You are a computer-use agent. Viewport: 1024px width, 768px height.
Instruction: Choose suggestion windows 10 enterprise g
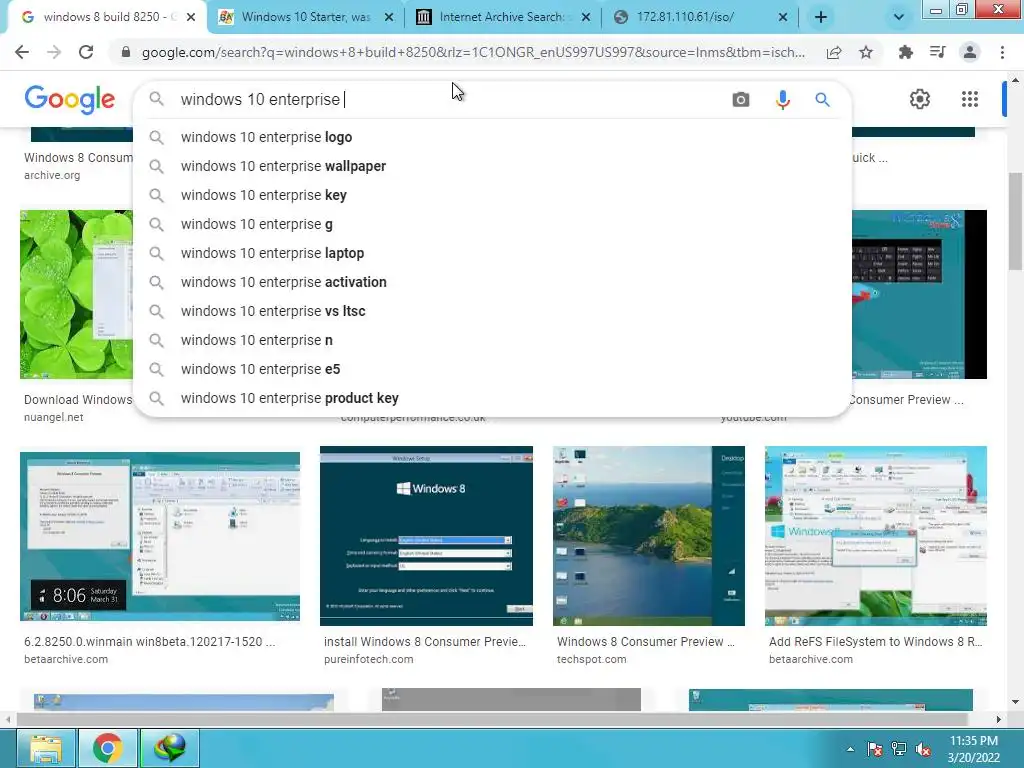[x=492, y=224]
